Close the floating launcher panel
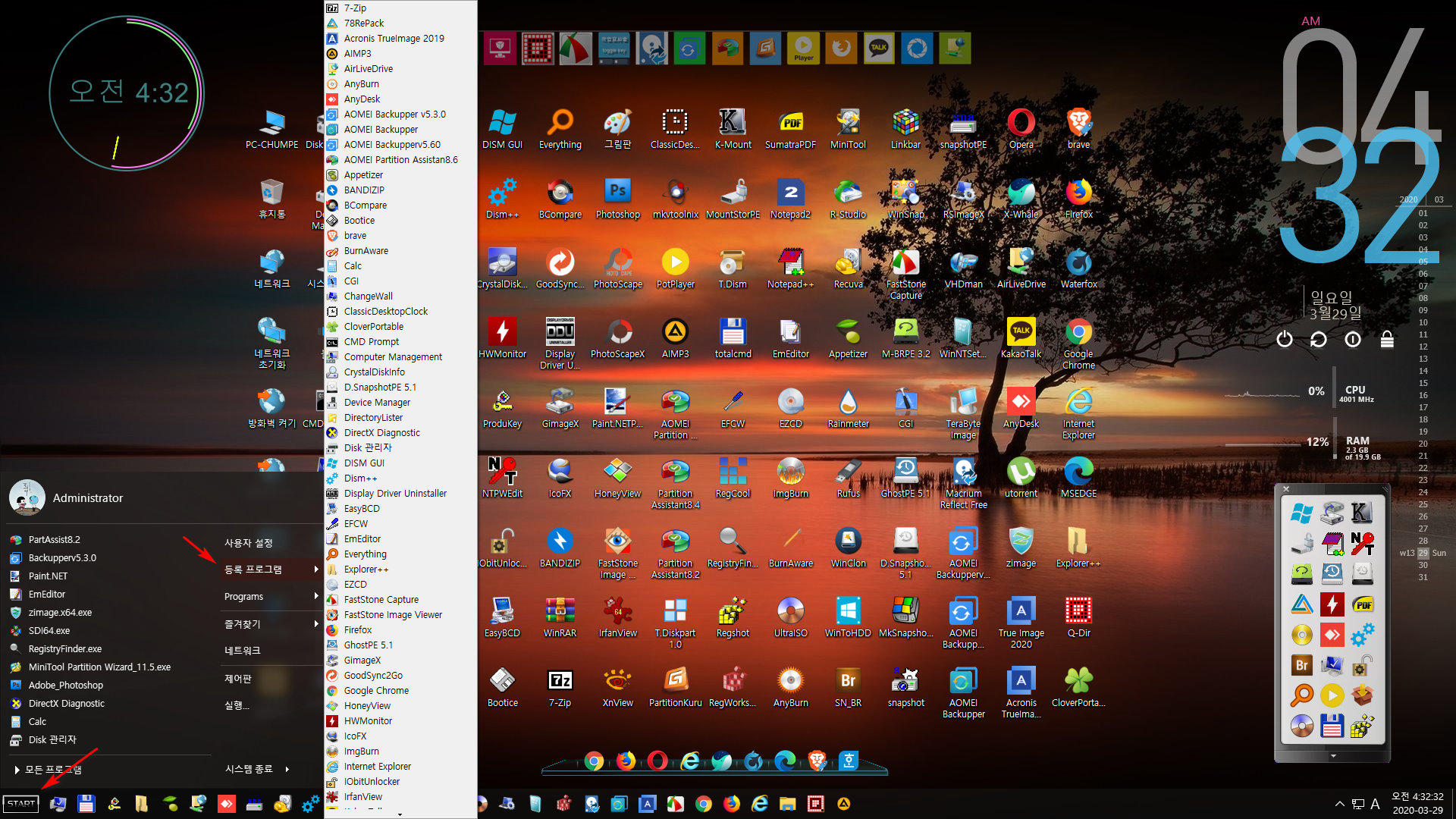Viewport: 1456px width, 819px height. coord(1285,489)
